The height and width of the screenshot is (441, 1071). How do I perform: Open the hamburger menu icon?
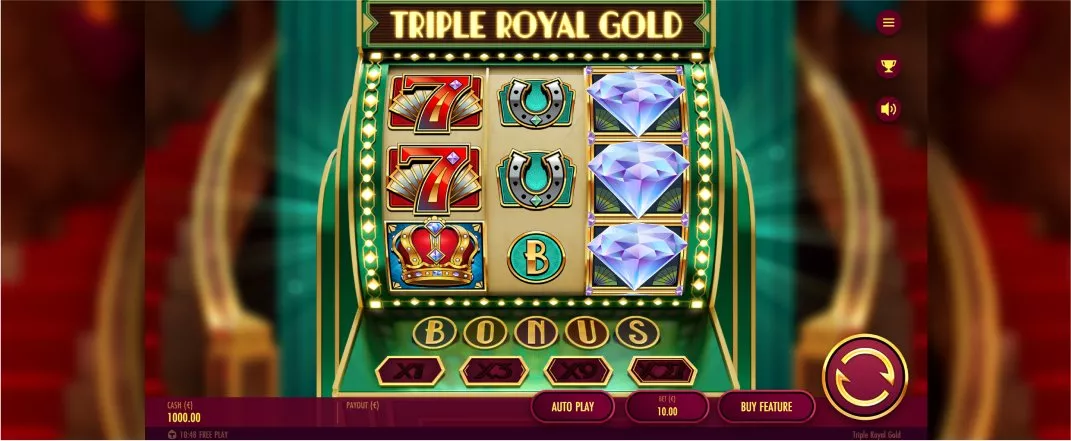point(888,23)
